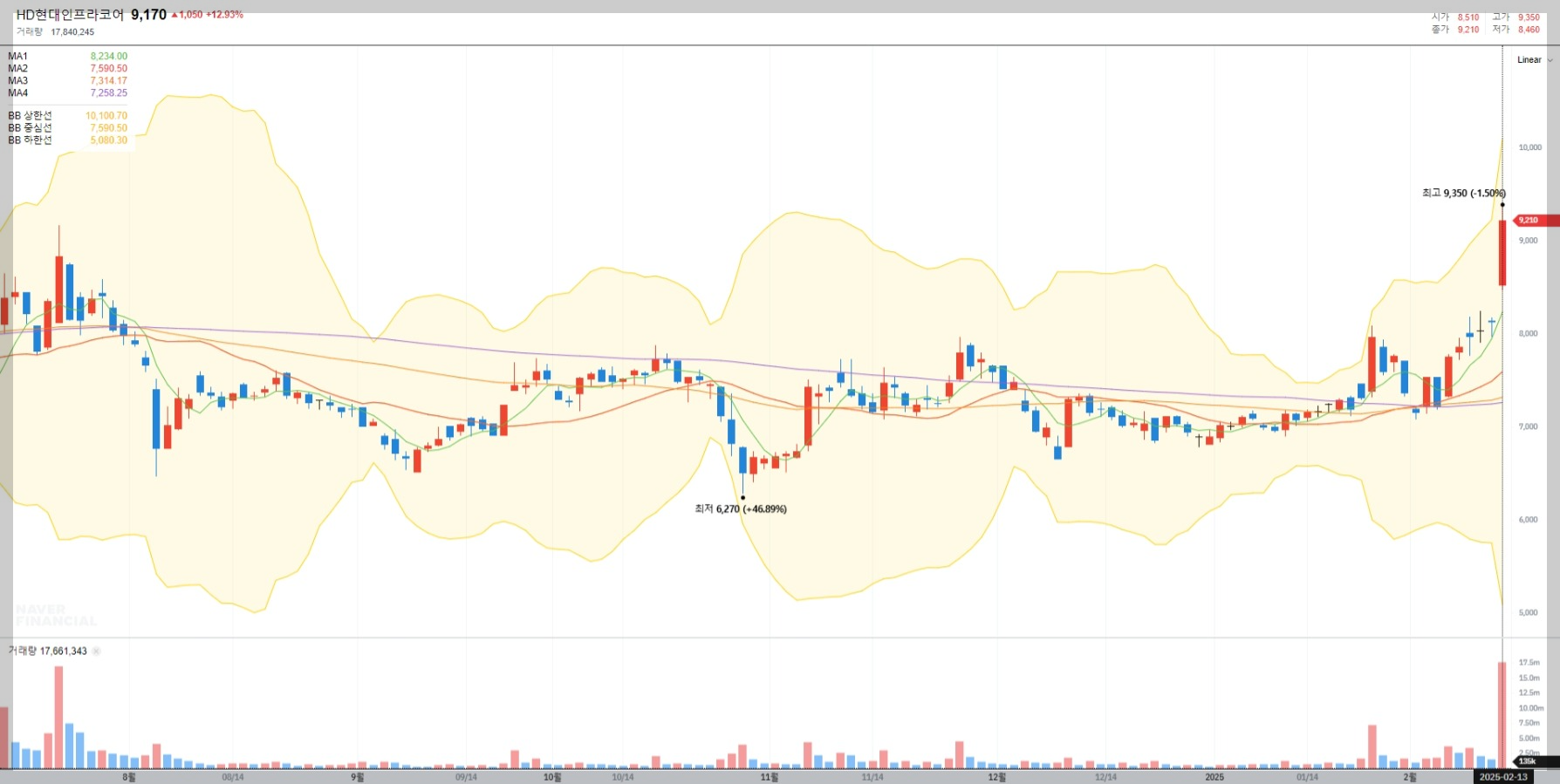Click the change value +12.93% in header

click(224, 15)
